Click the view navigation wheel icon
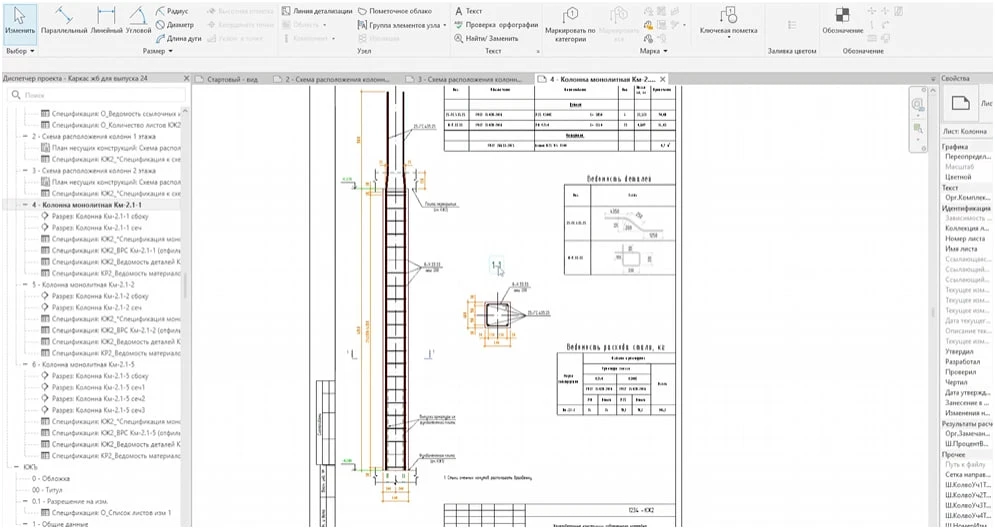The image size is (995, 529). [x=917, y=104]
